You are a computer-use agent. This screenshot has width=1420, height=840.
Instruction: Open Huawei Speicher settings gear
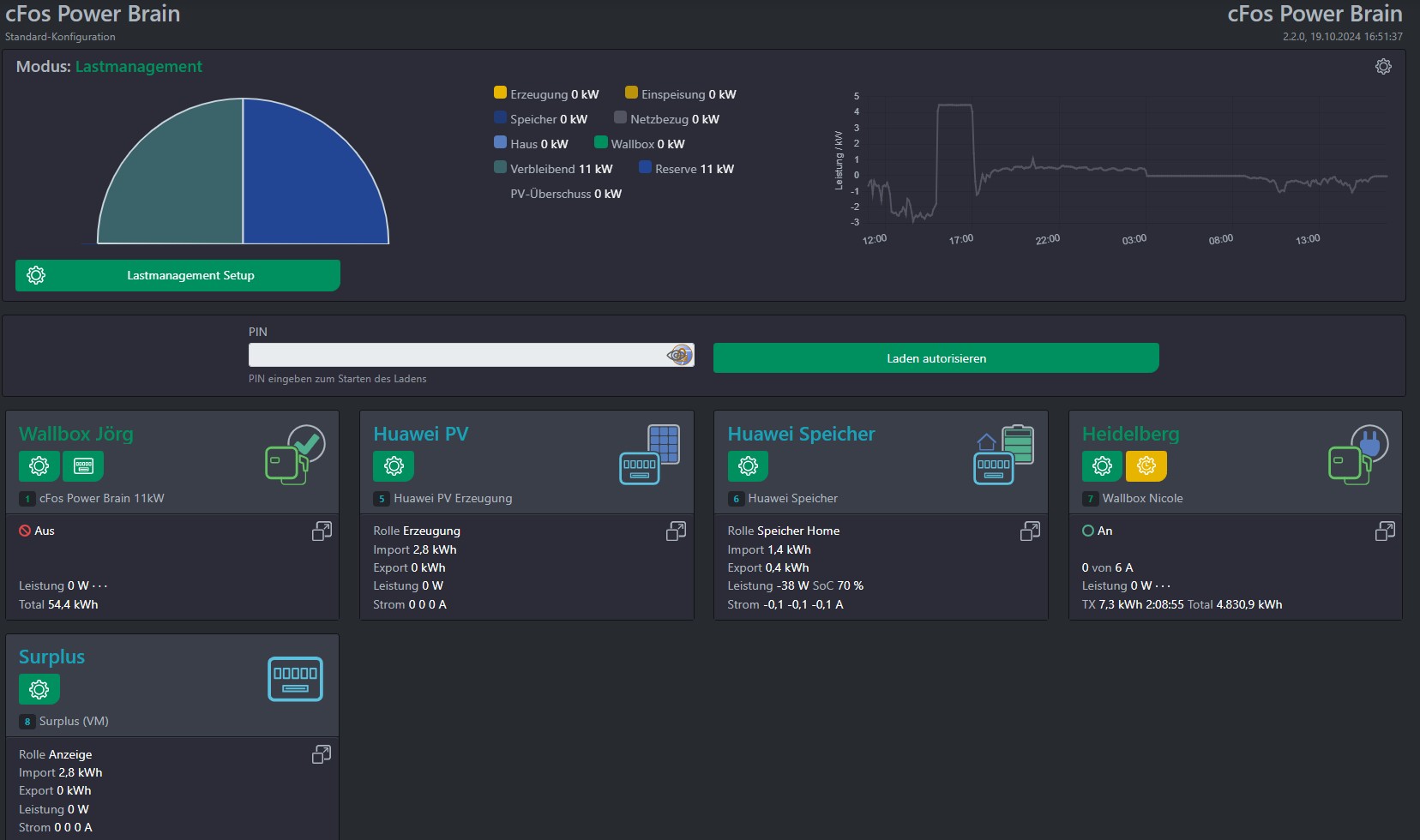click(748, 466)
